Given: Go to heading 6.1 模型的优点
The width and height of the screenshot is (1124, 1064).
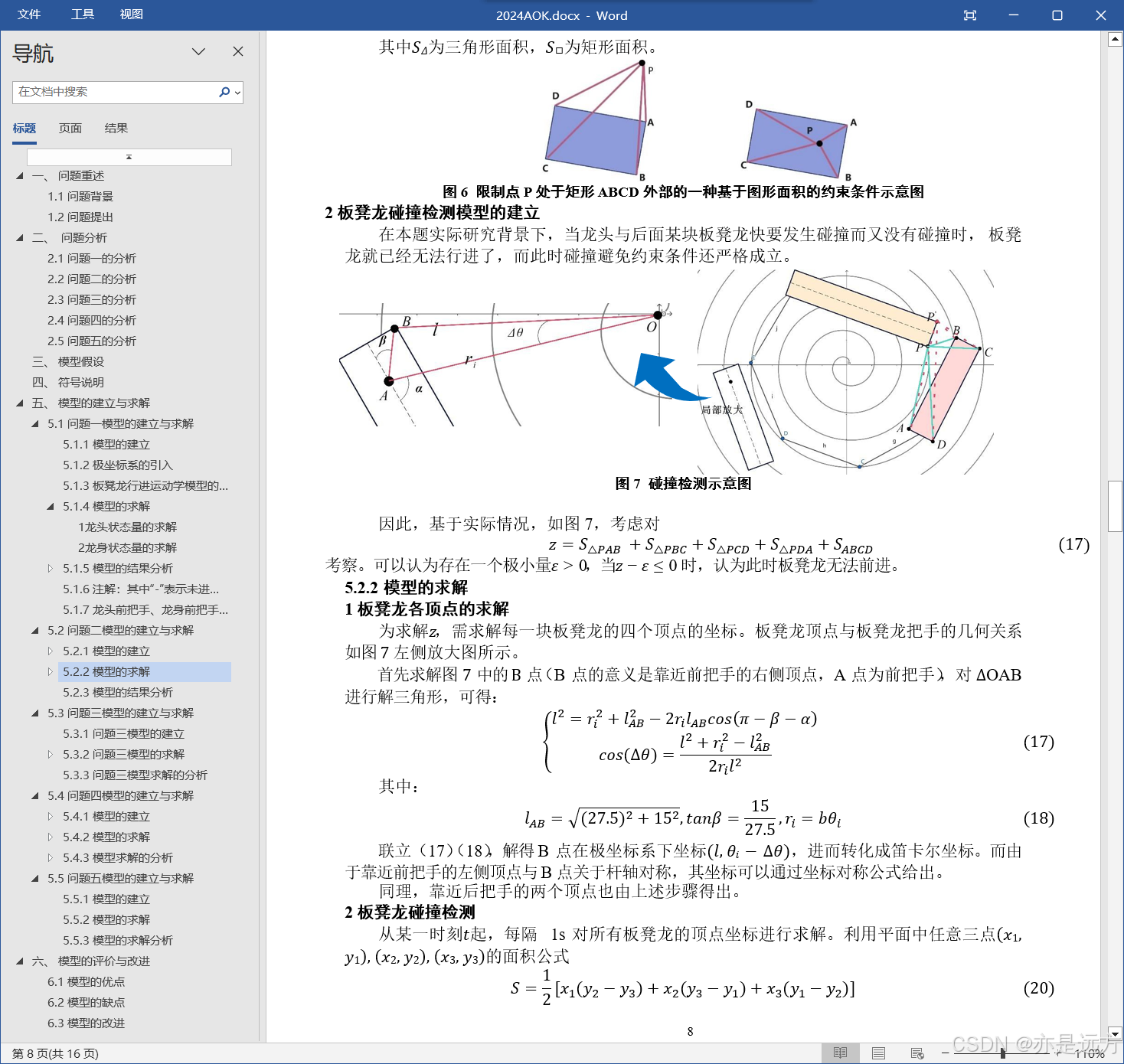Looking at the screenshot, I should click(x=86, y=982).
